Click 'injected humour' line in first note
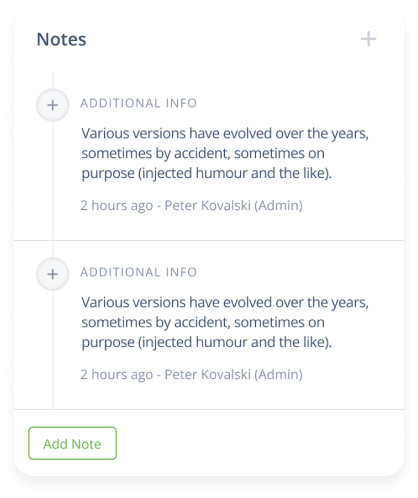 point(207,173)
